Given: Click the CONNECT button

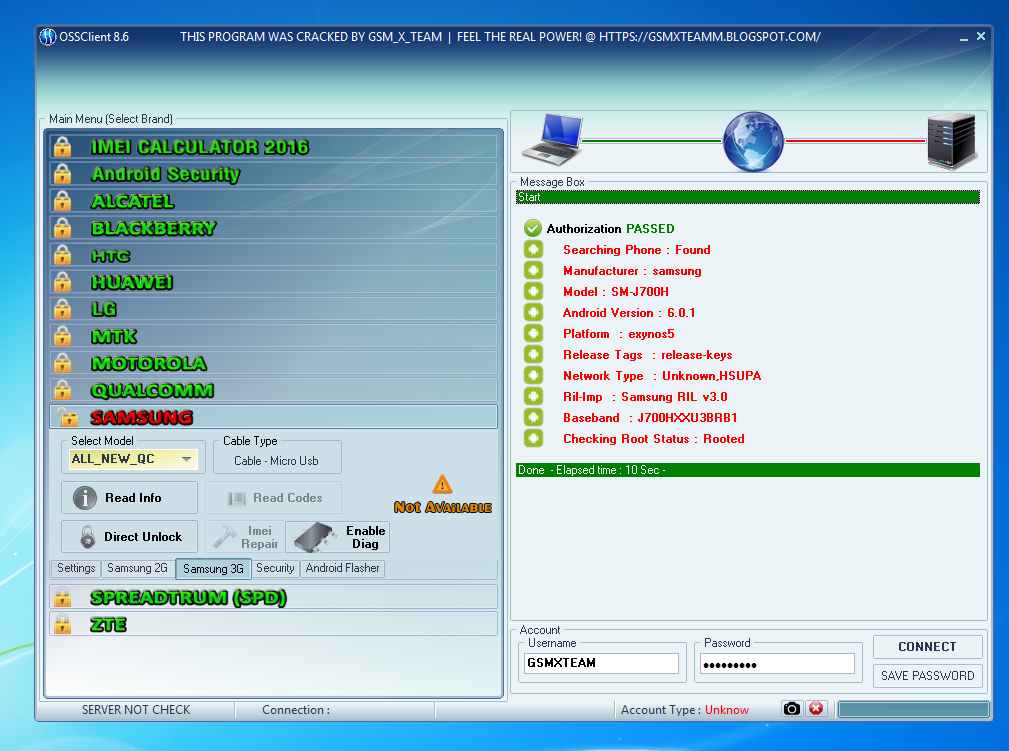Looking at the screenshot, I should pyautogui.click(x=927, y=647).
